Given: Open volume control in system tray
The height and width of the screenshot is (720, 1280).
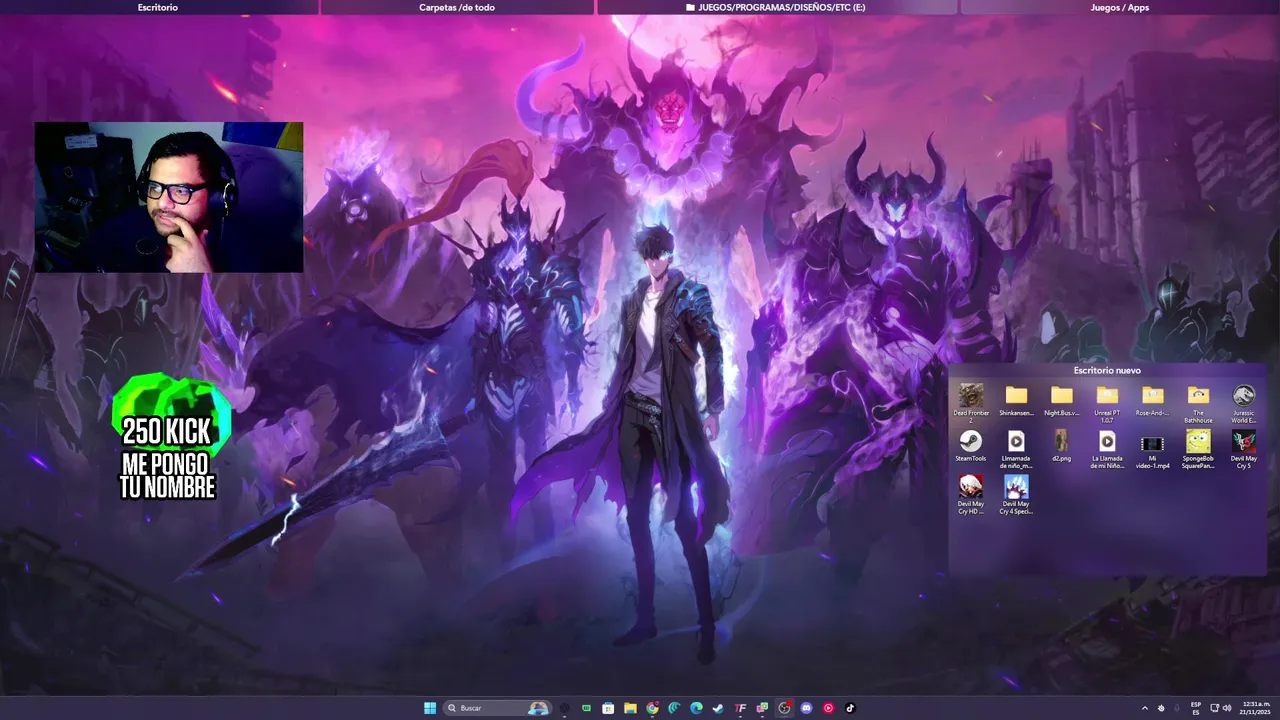Looking at the screenshot, I should click(1227, 708).
